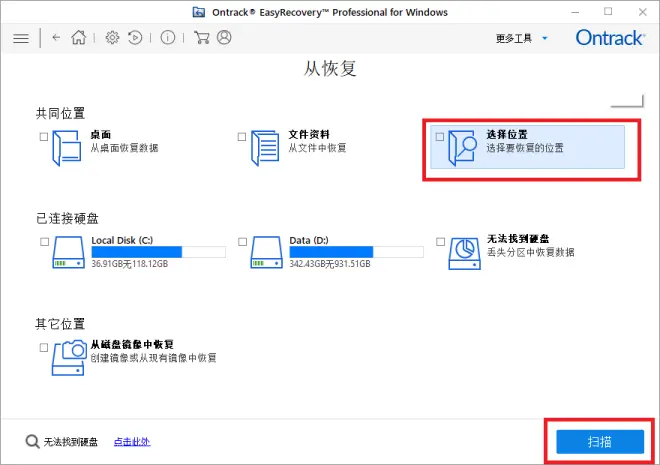Click 342.43GB无931.51GB size text
660x465 pixels.
click(x=330, y=264)
